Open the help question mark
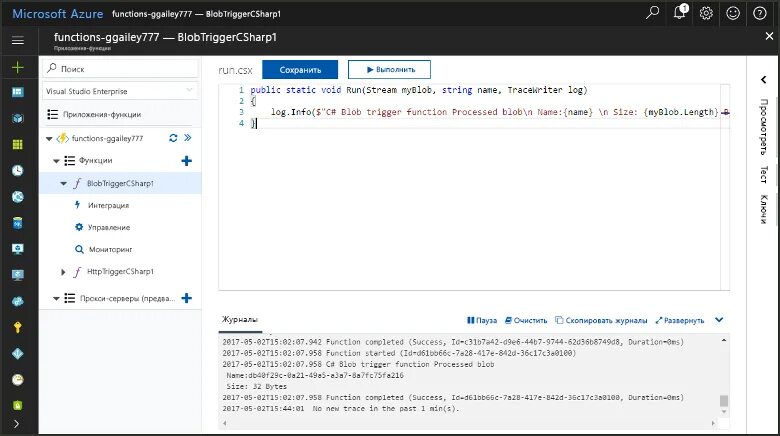780x436 pixels. pyautogui.click(x=760, y=13)
